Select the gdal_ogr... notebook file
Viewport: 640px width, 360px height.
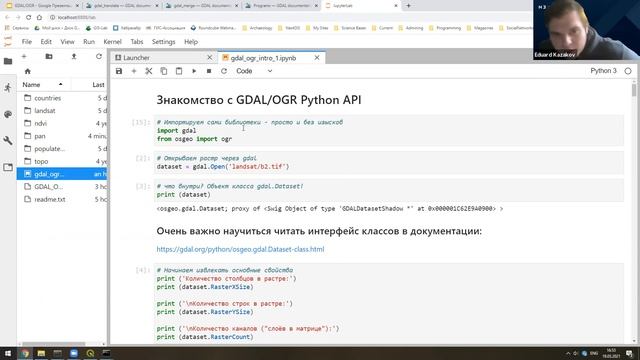point(62,174)
